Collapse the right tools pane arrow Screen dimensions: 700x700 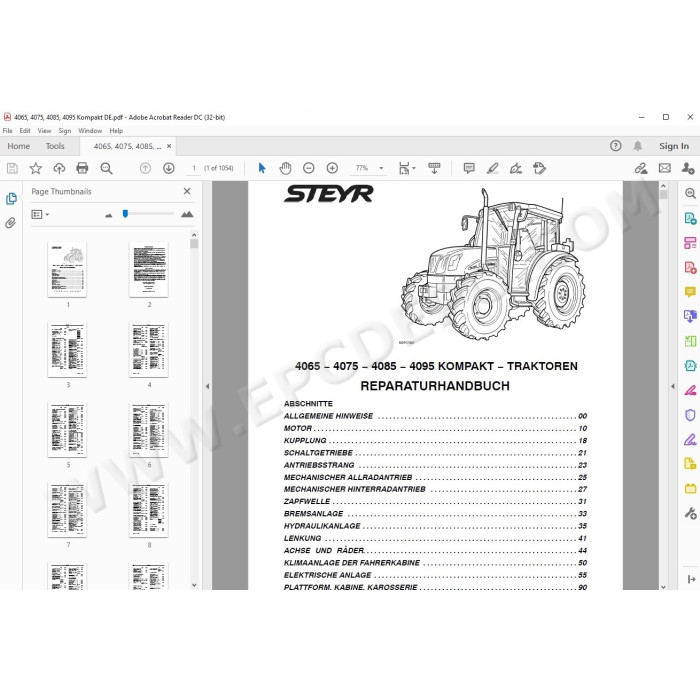[673, 386]
